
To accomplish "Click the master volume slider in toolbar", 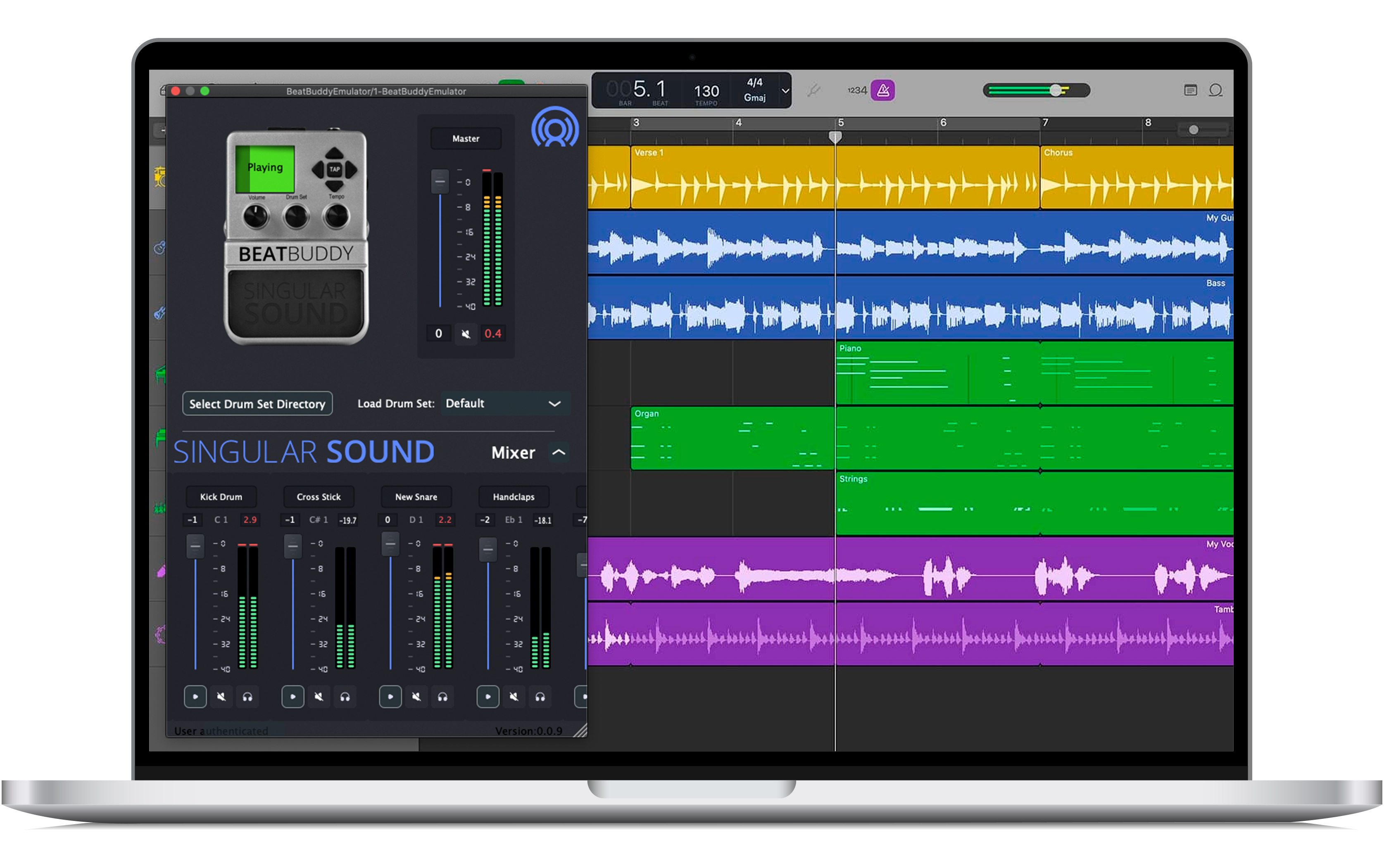I will click(x=1055, y=90).
